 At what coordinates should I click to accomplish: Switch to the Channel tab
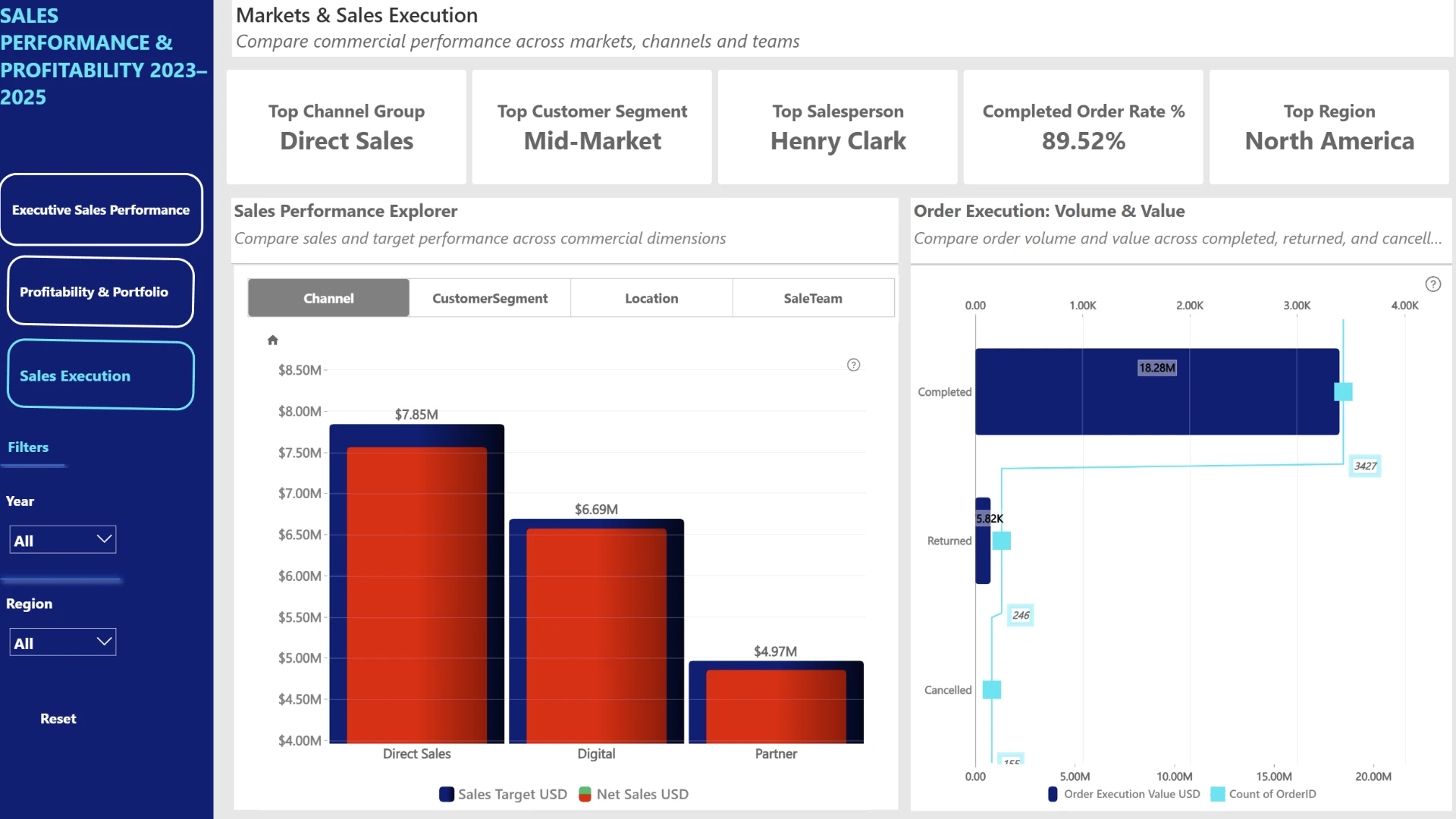click(328, 298)
